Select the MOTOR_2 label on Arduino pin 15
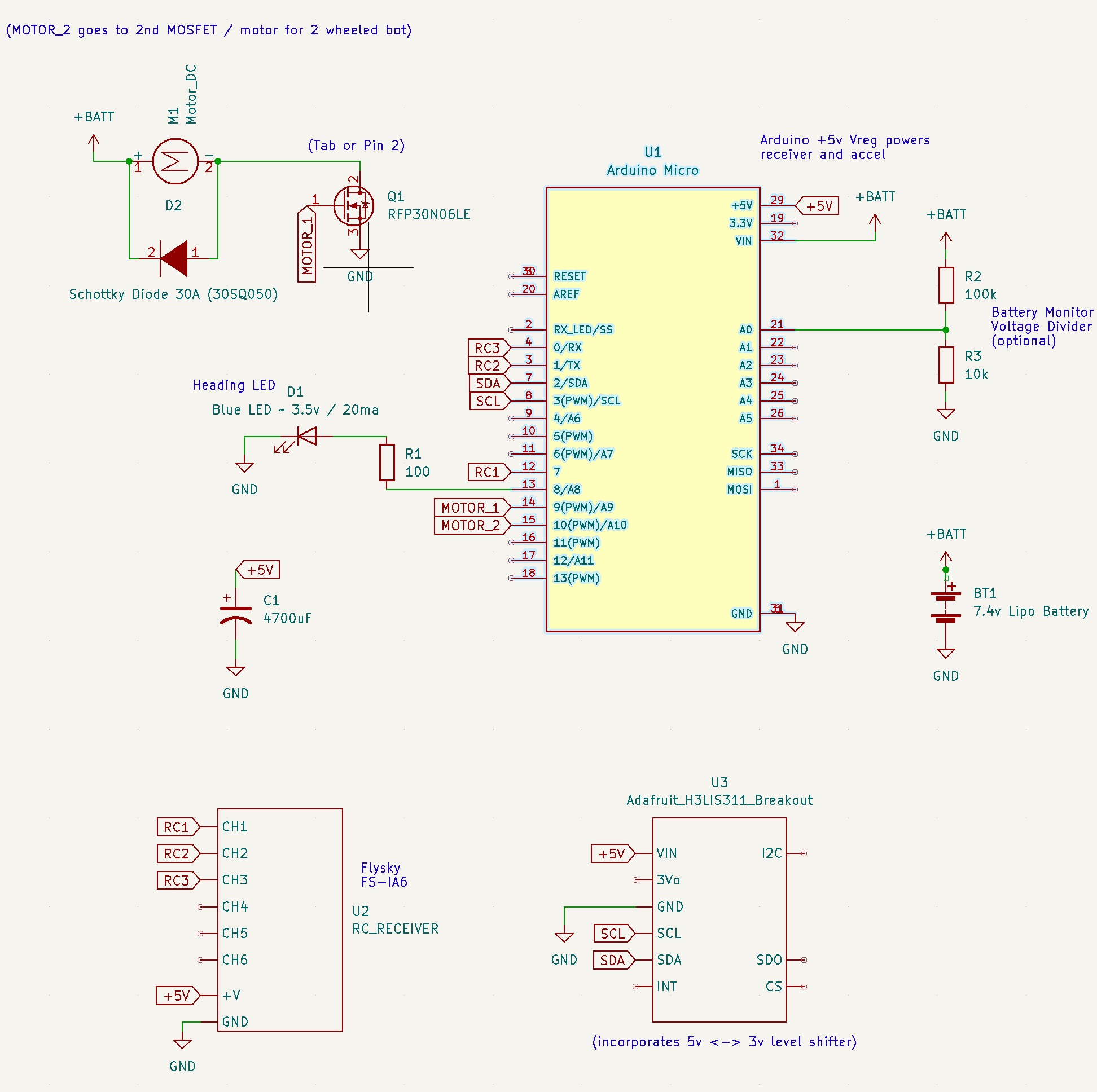The height and width of the screenshot is (1092, 1097). point(471,525)
